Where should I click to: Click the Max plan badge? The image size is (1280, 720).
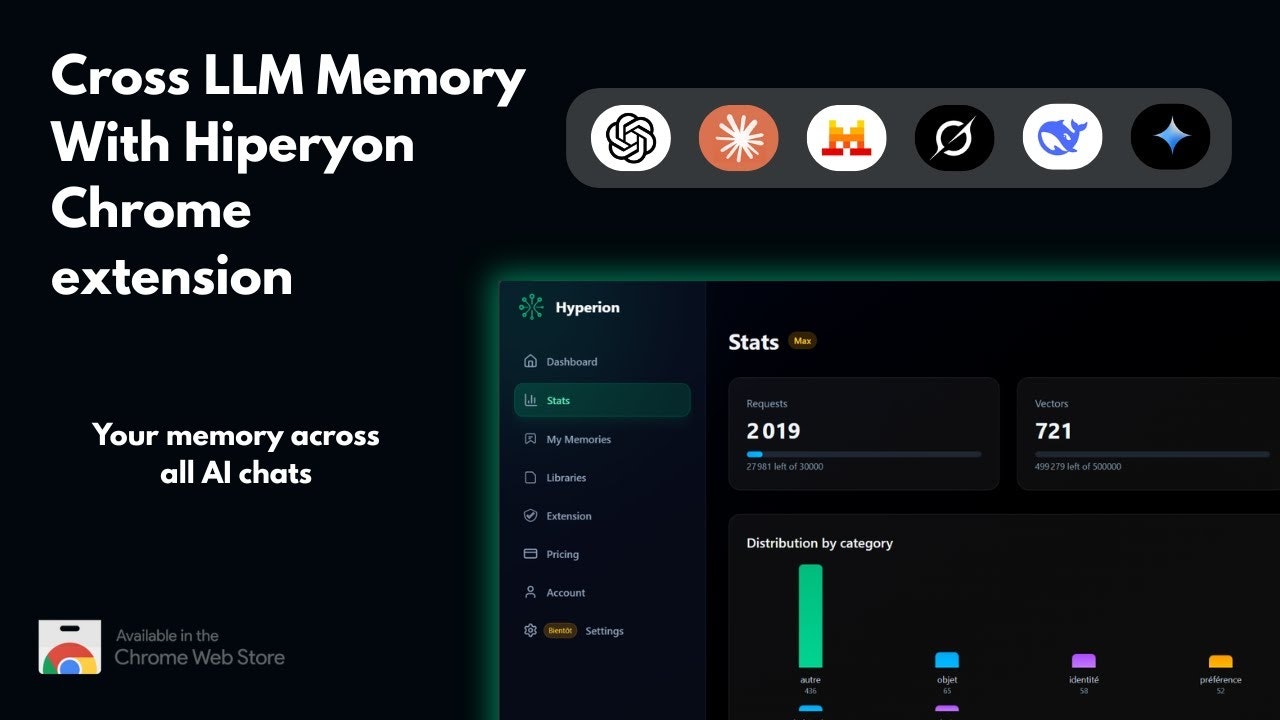point(802,341)
